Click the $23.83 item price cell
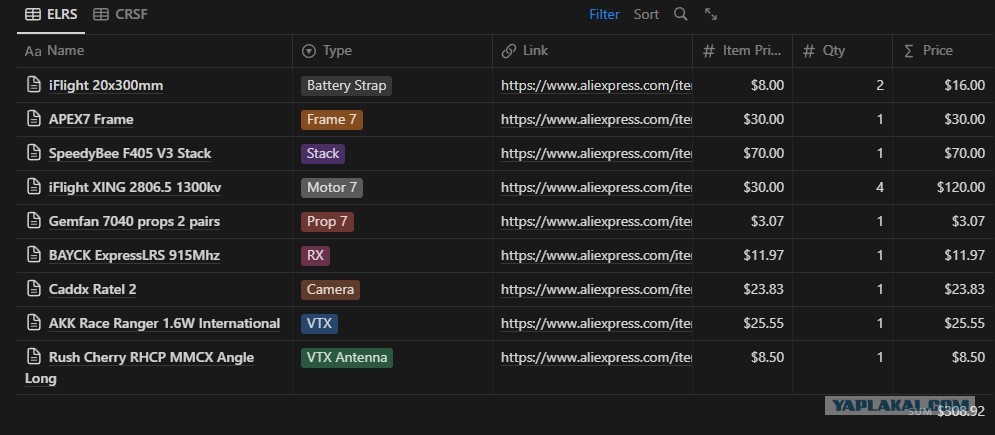995x435 pixels. tap(742, 290)
